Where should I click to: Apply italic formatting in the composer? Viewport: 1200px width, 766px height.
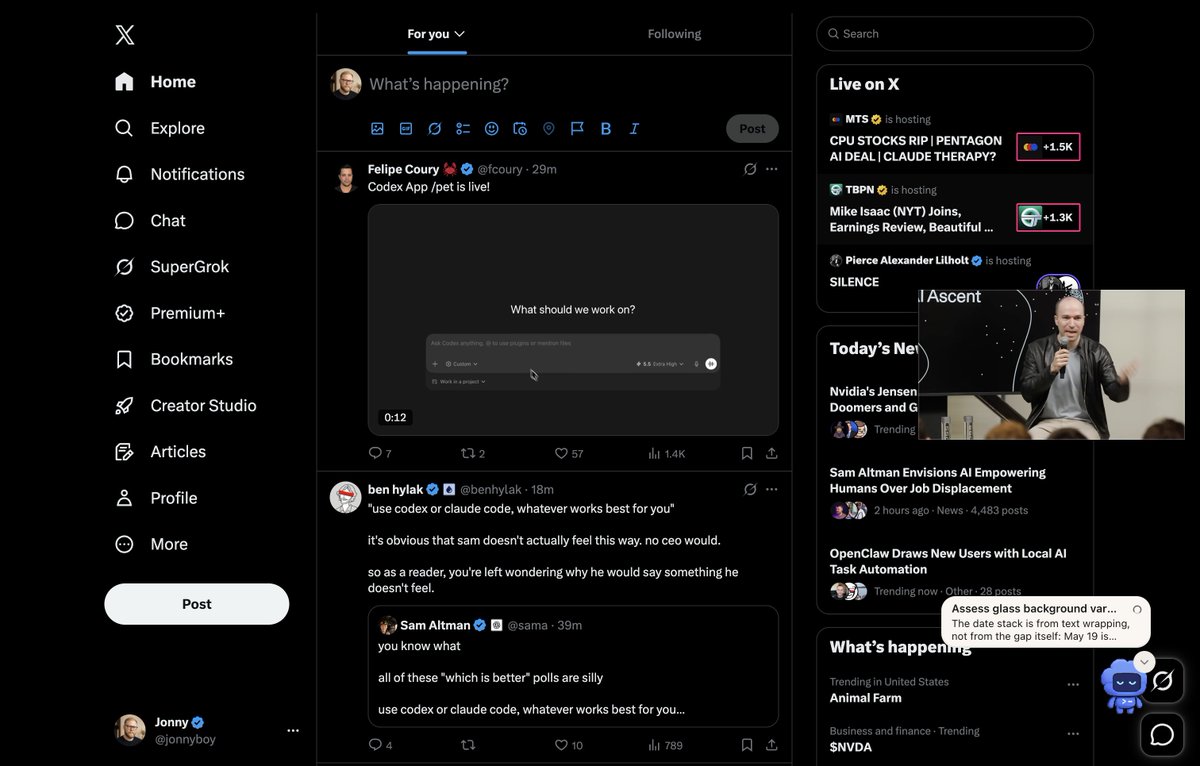click(634, 128)
